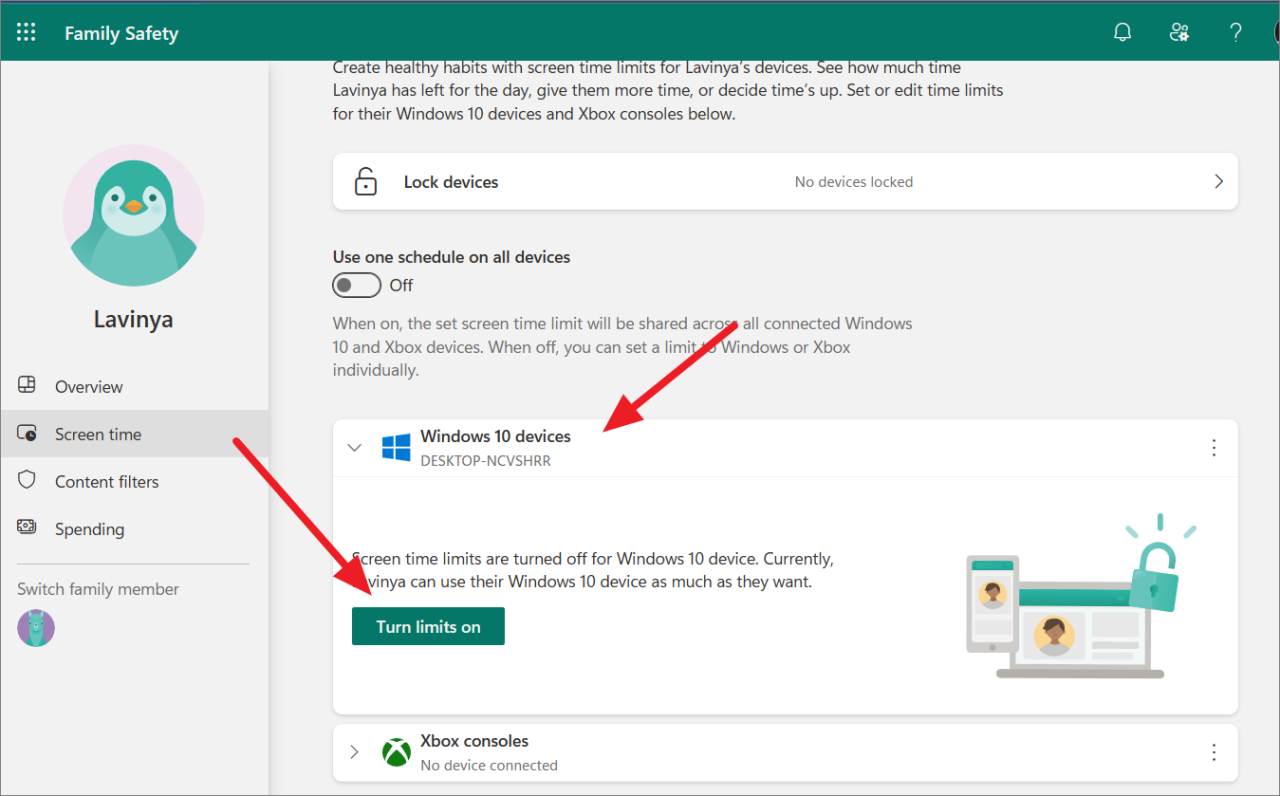Click the Windows logo icon

coord(396,447)
